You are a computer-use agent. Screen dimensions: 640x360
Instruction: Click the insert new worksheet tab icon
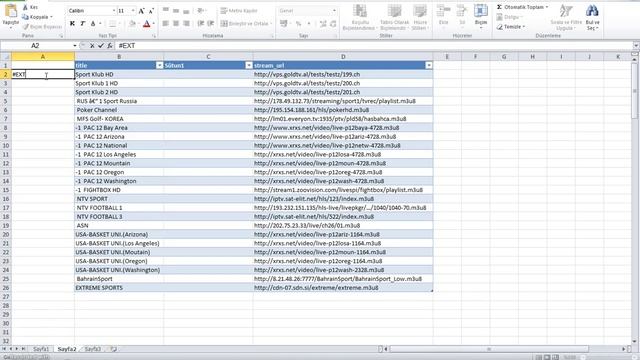coord(114,349)
